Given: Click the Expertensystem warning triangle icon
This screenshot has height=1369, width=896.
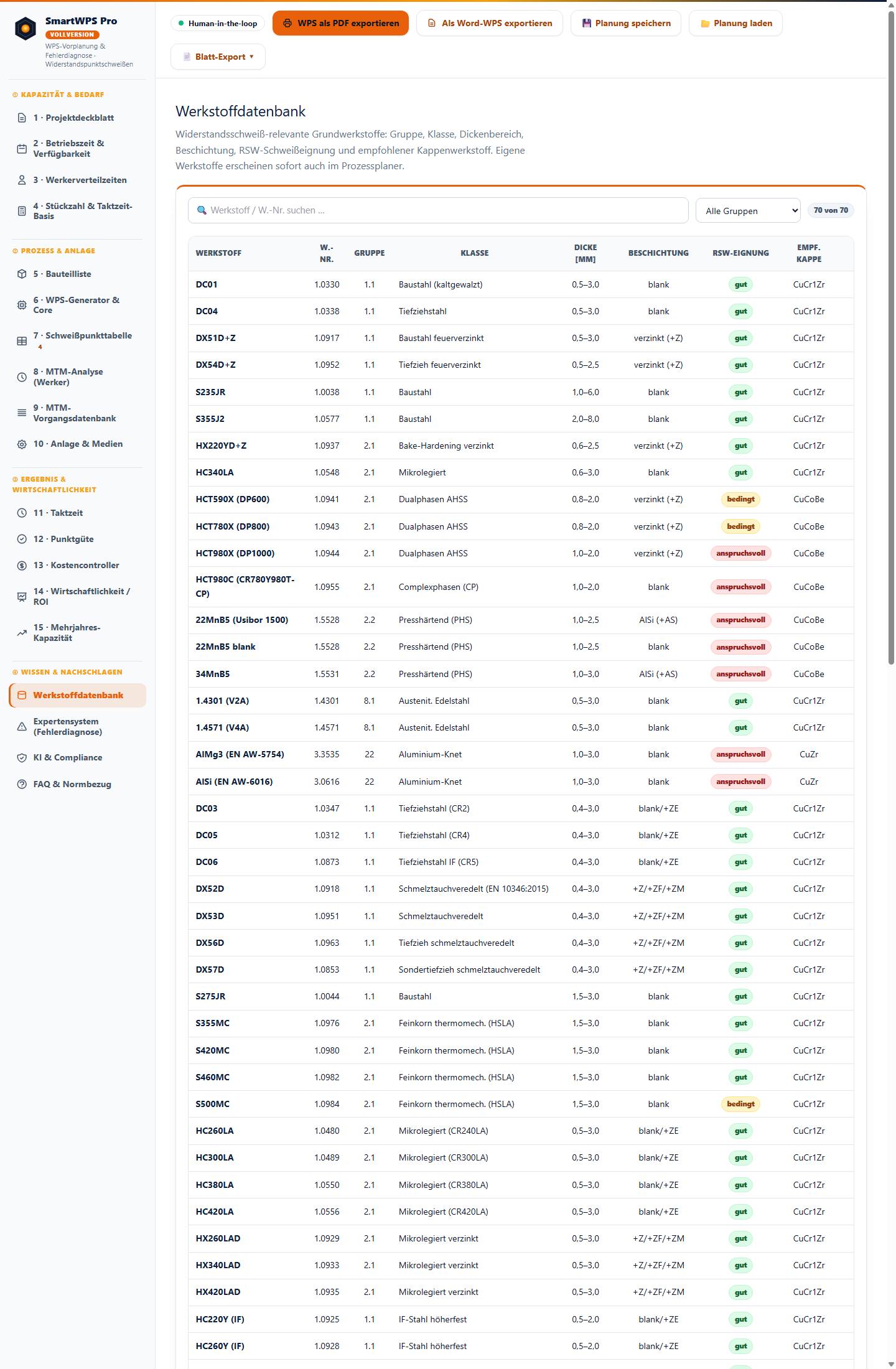Looking at the screenshot, I should pos(22,727).
